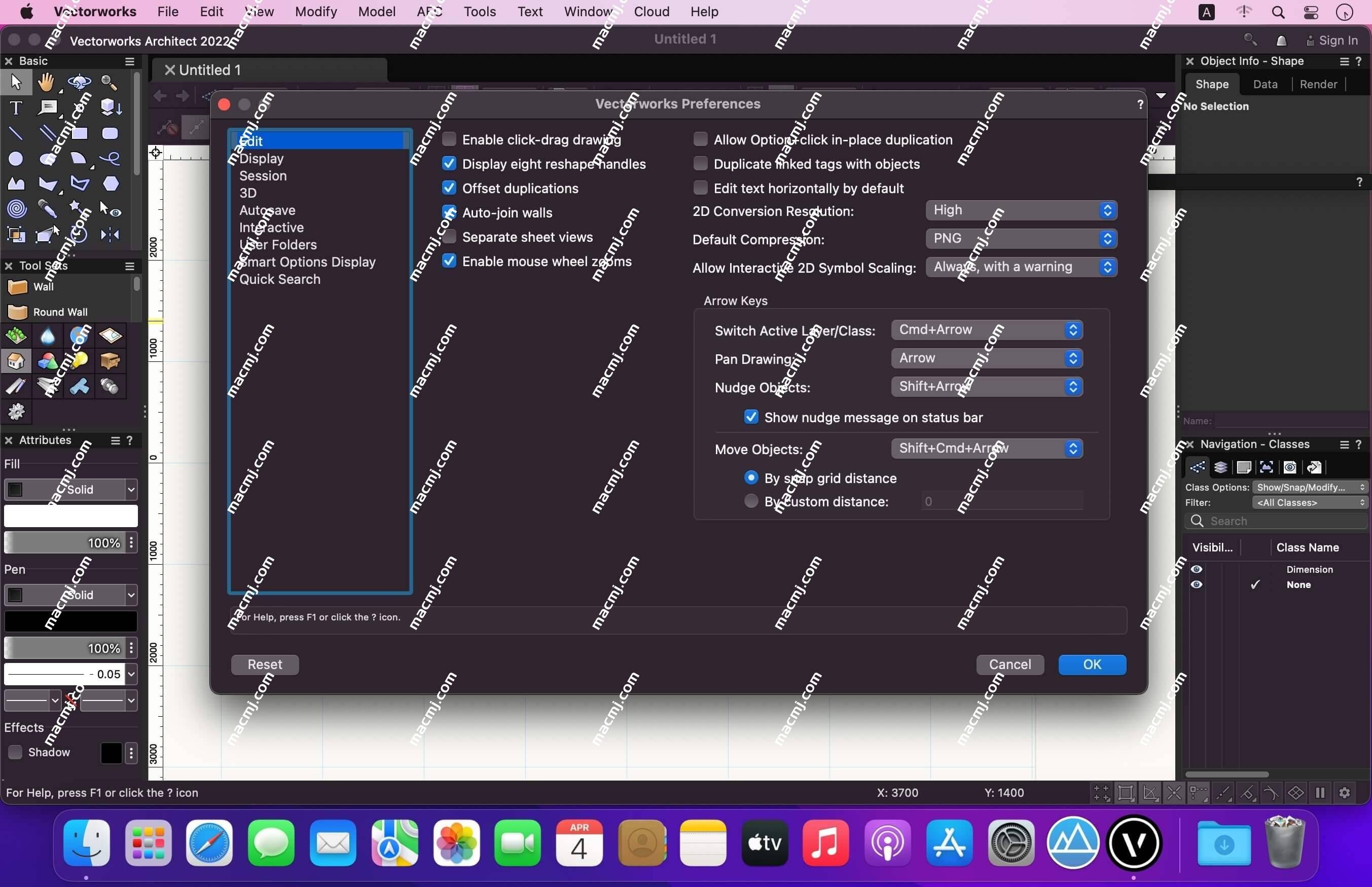Enable Auto-join walls checkbox
This screenshot has width=1372, height=887.
[450, 212]
